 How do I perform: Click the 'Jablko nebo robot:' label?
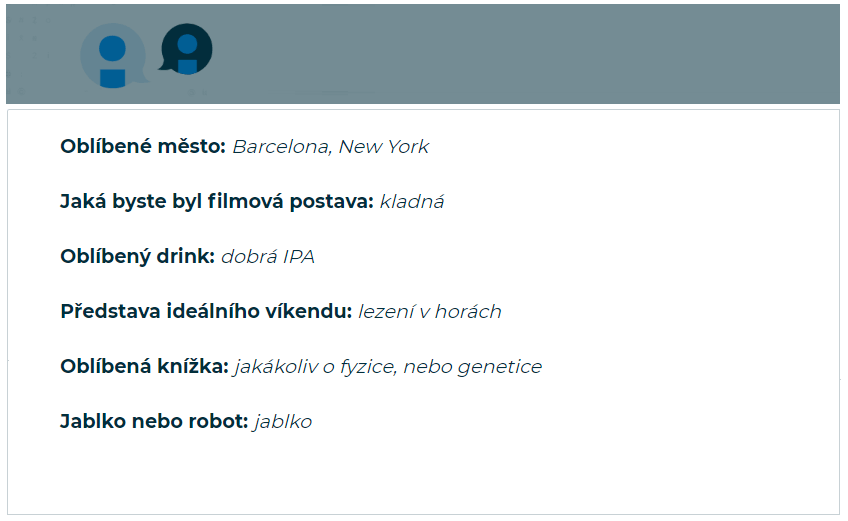153,422
